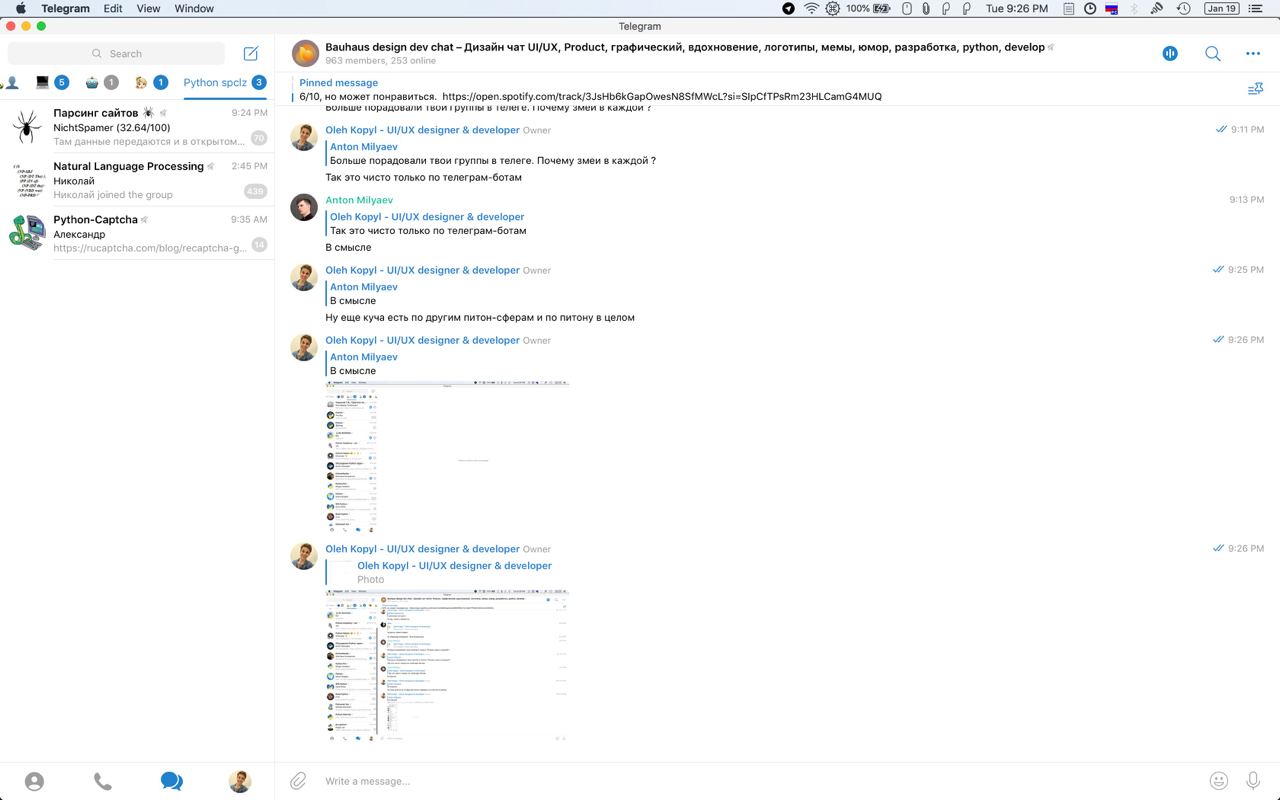
Task: Click quoted reply 'Больше порадовали твои группы'
Action: (x=492, y=154)
